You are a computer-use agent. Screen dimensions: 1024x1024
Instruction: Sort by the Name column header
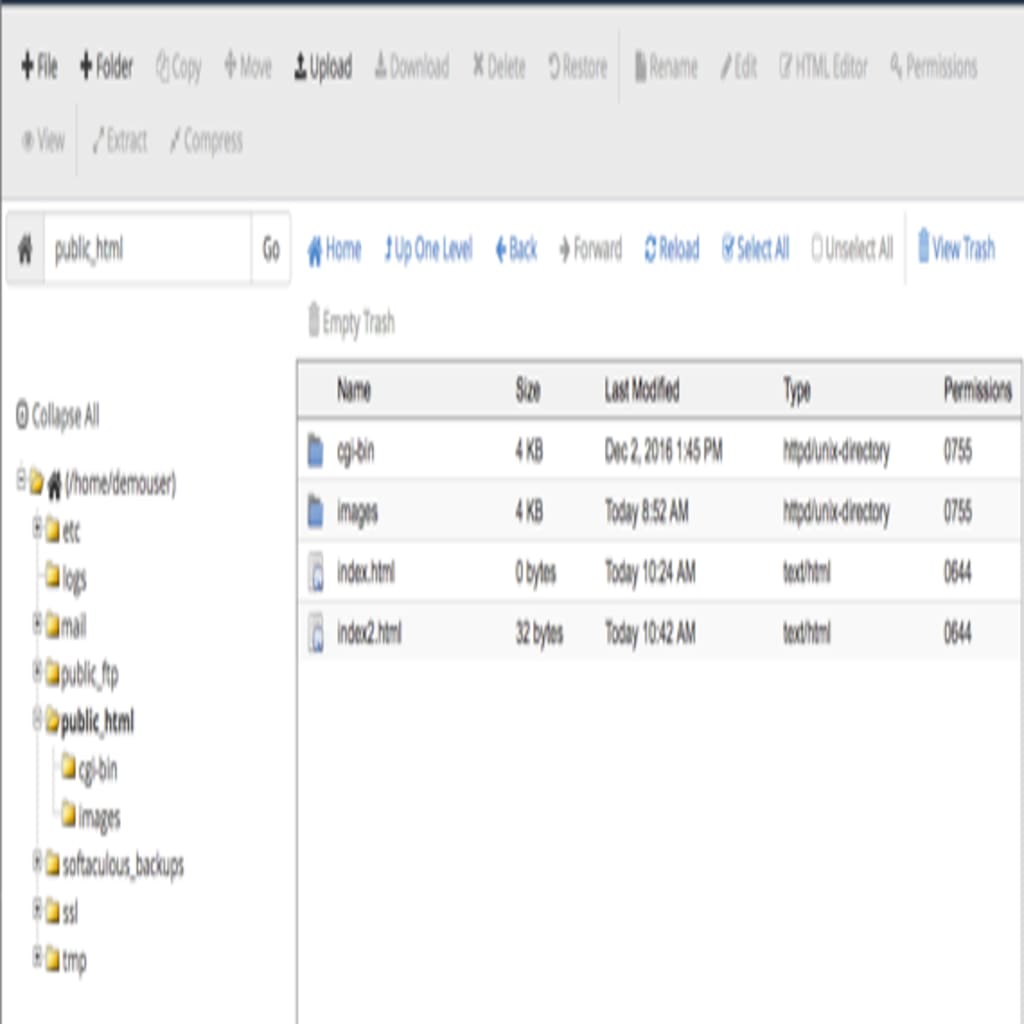354,391
